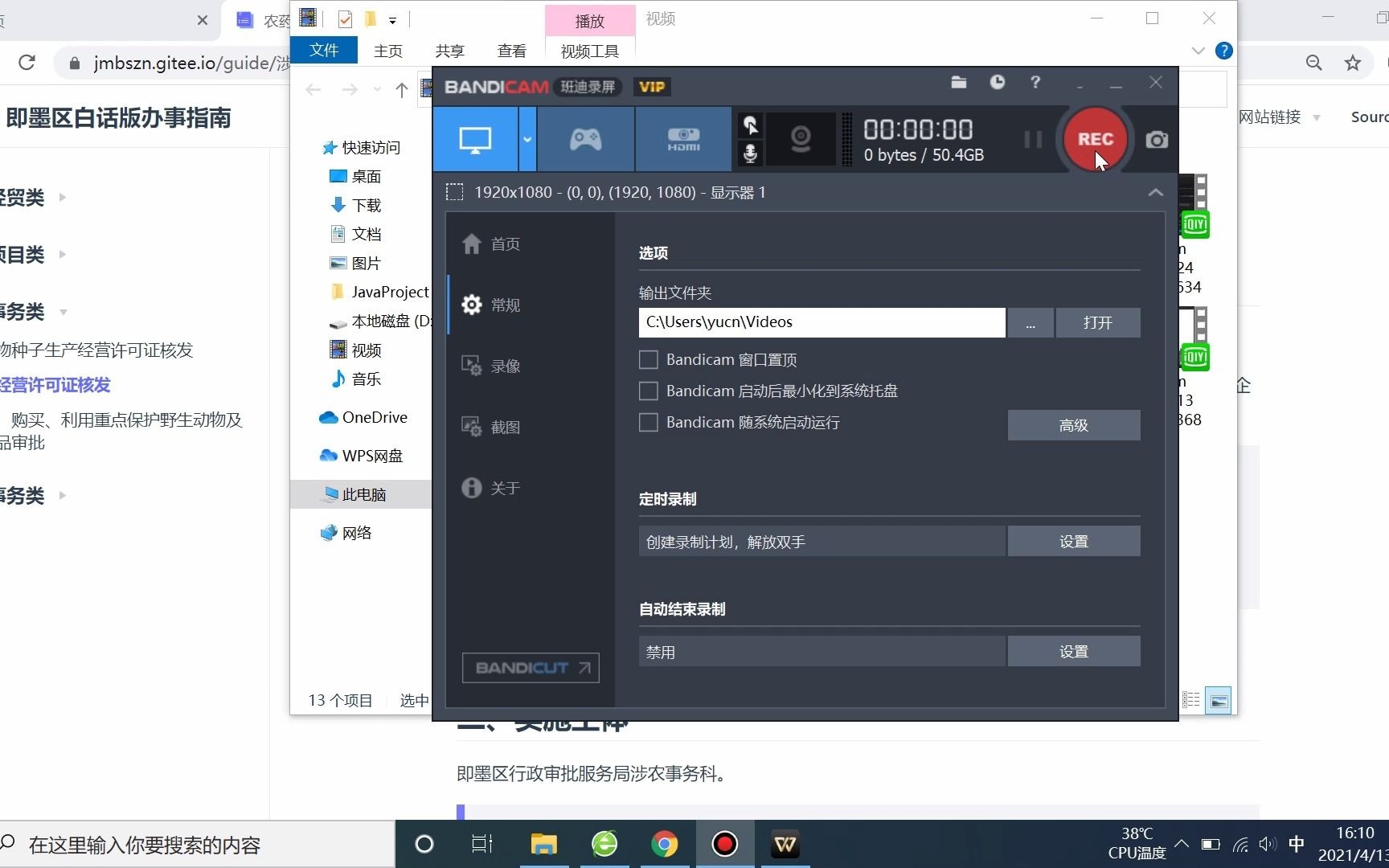Open screen recording mode dropdown arrow

pyautogui.click(x=527, y=140)
